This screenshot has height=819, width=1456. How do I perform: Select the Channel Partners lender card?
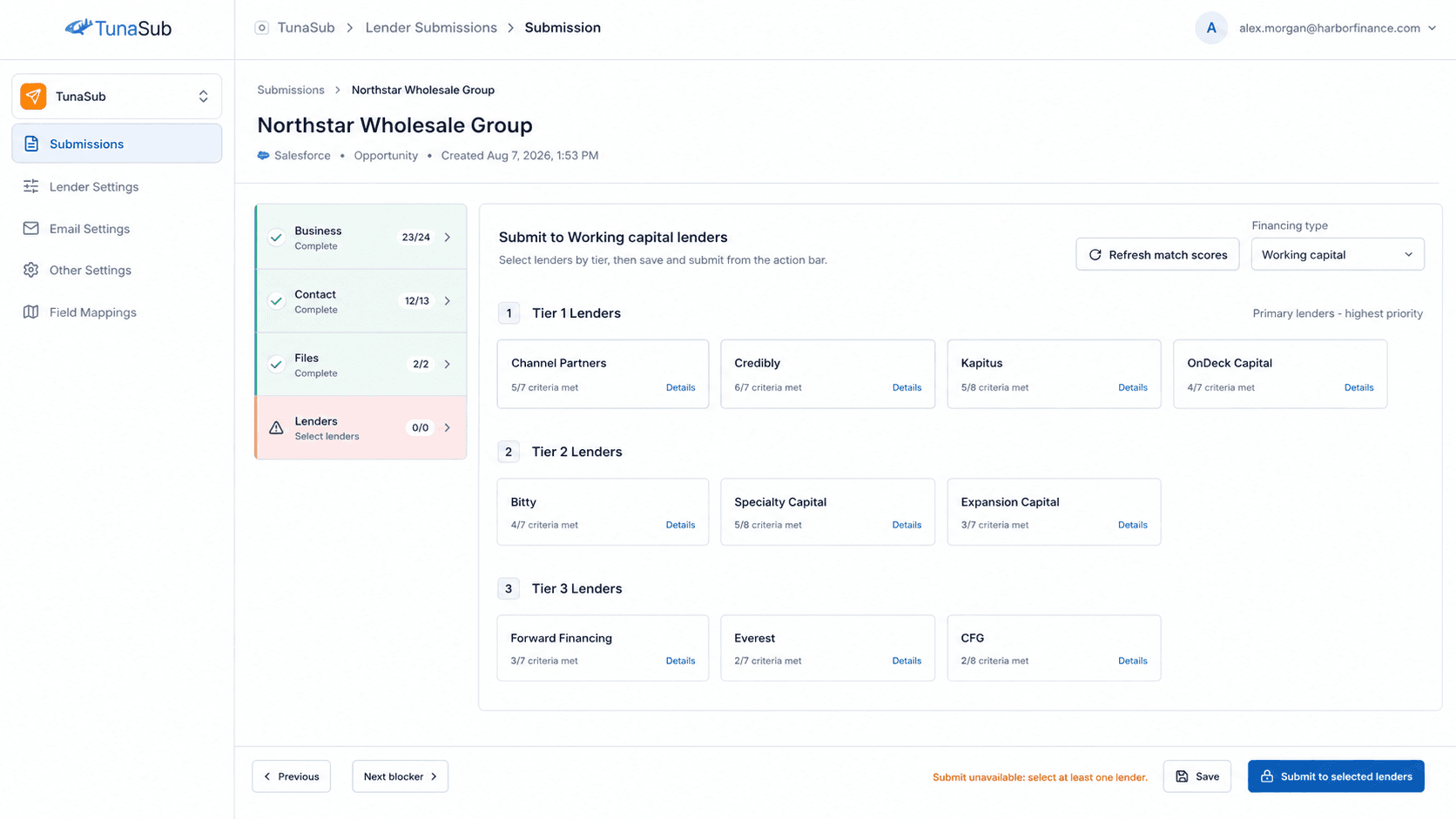[603, 373]
